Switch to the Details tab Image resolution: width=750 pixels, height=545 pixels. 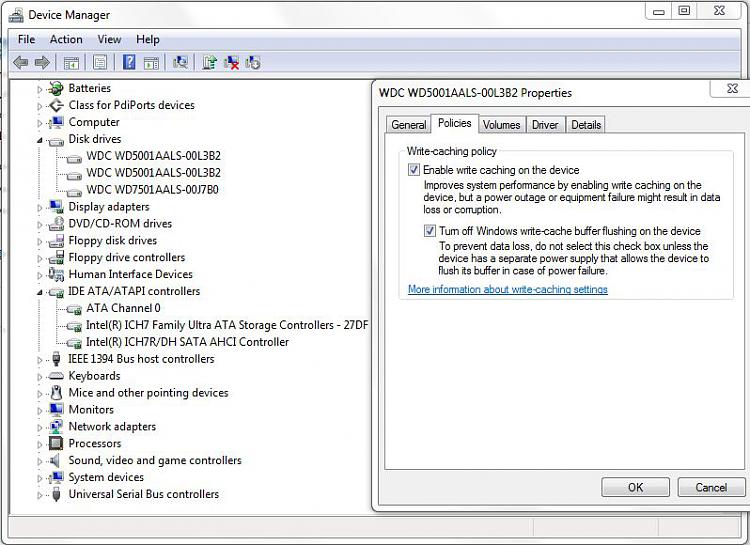tap(585, 125)
